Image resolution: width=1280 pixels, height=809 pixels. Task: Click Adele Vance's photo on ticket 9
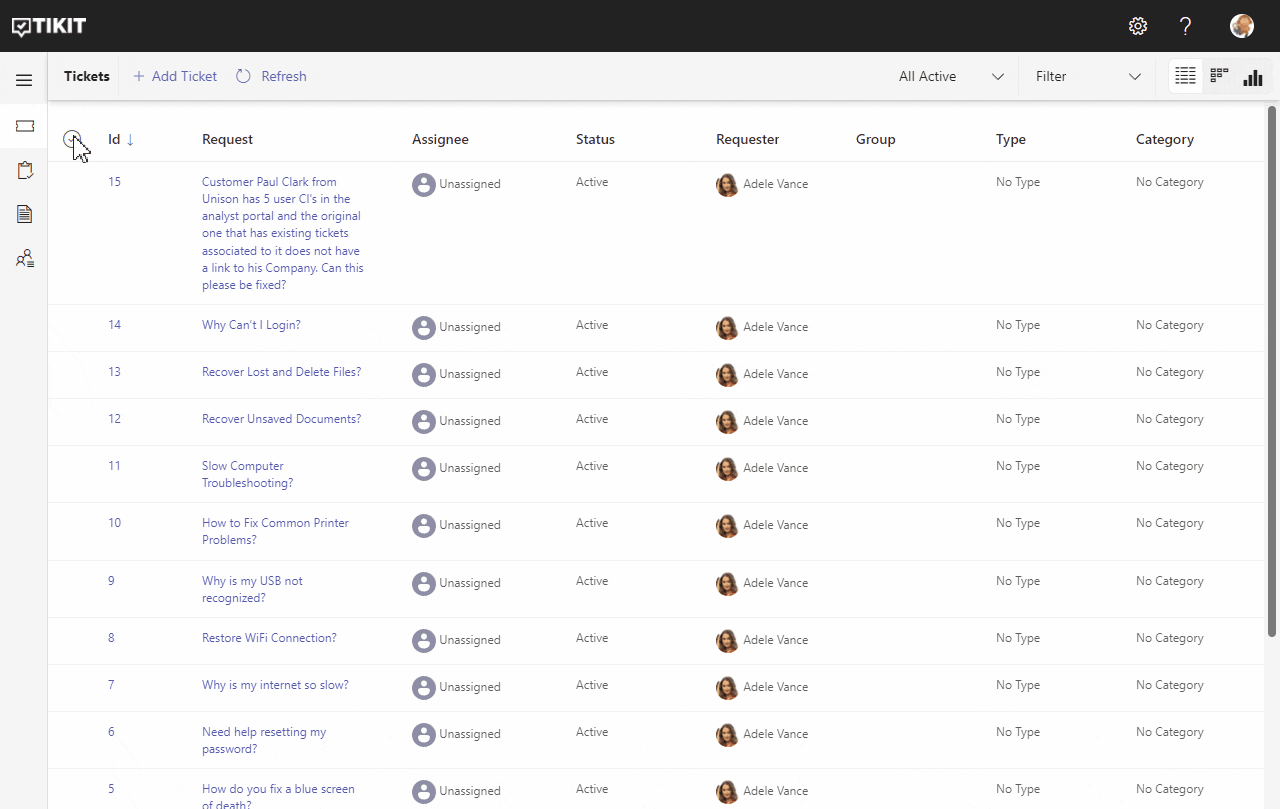[728, 583]
